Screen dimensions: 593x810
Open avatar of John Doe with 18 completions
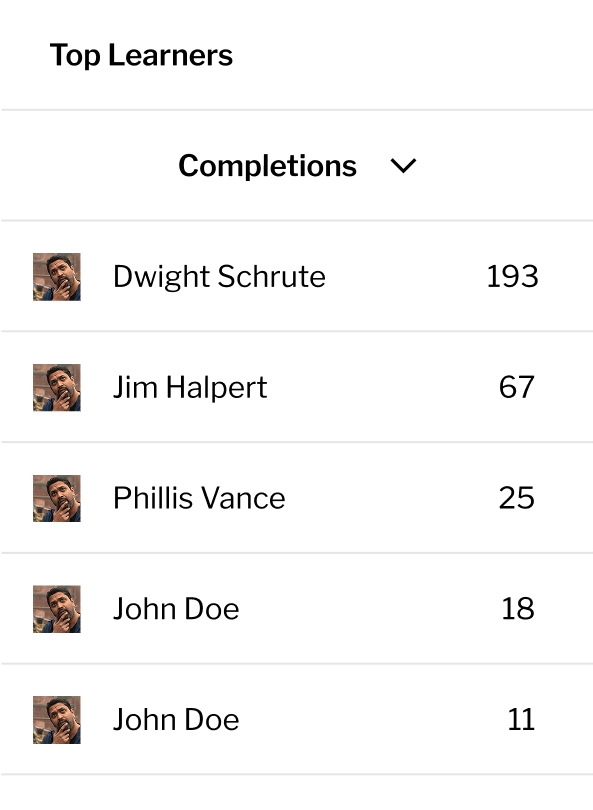point(57,609)
